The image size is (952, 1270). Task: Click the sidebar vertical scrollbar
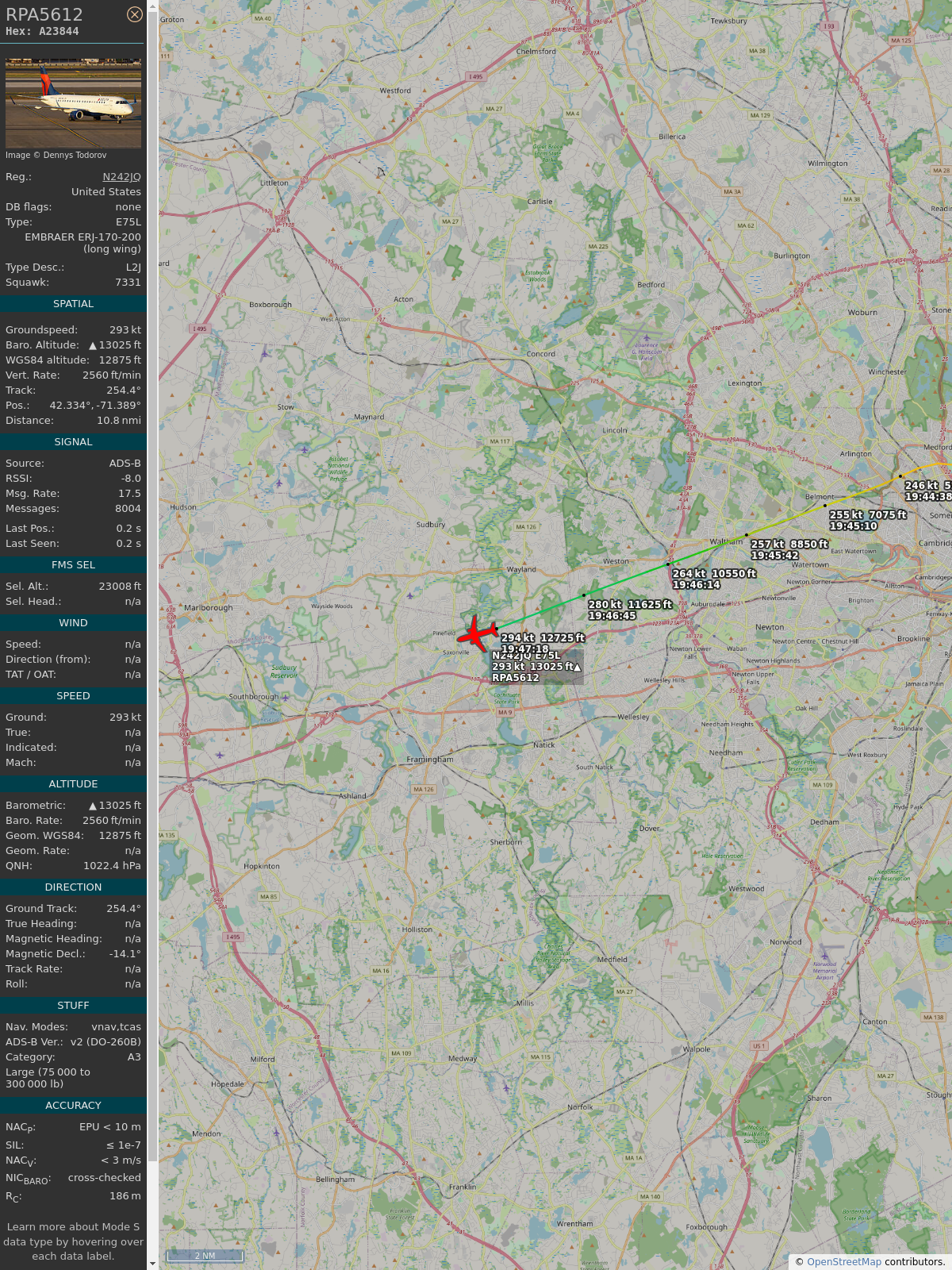[x=152, y=635]
